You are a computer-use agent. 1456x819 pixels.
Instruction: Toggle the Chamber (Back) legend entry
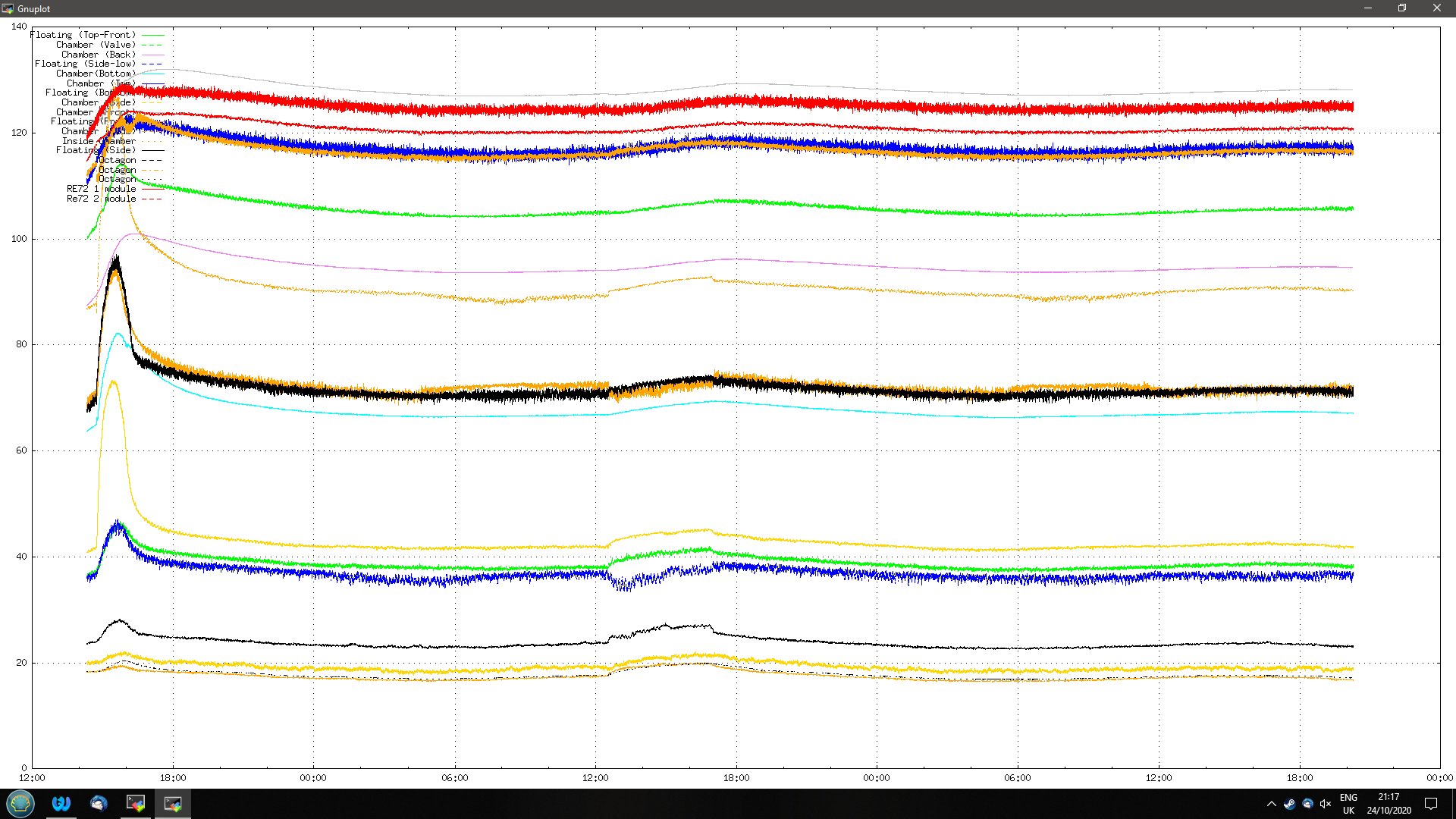pos(113,55)
